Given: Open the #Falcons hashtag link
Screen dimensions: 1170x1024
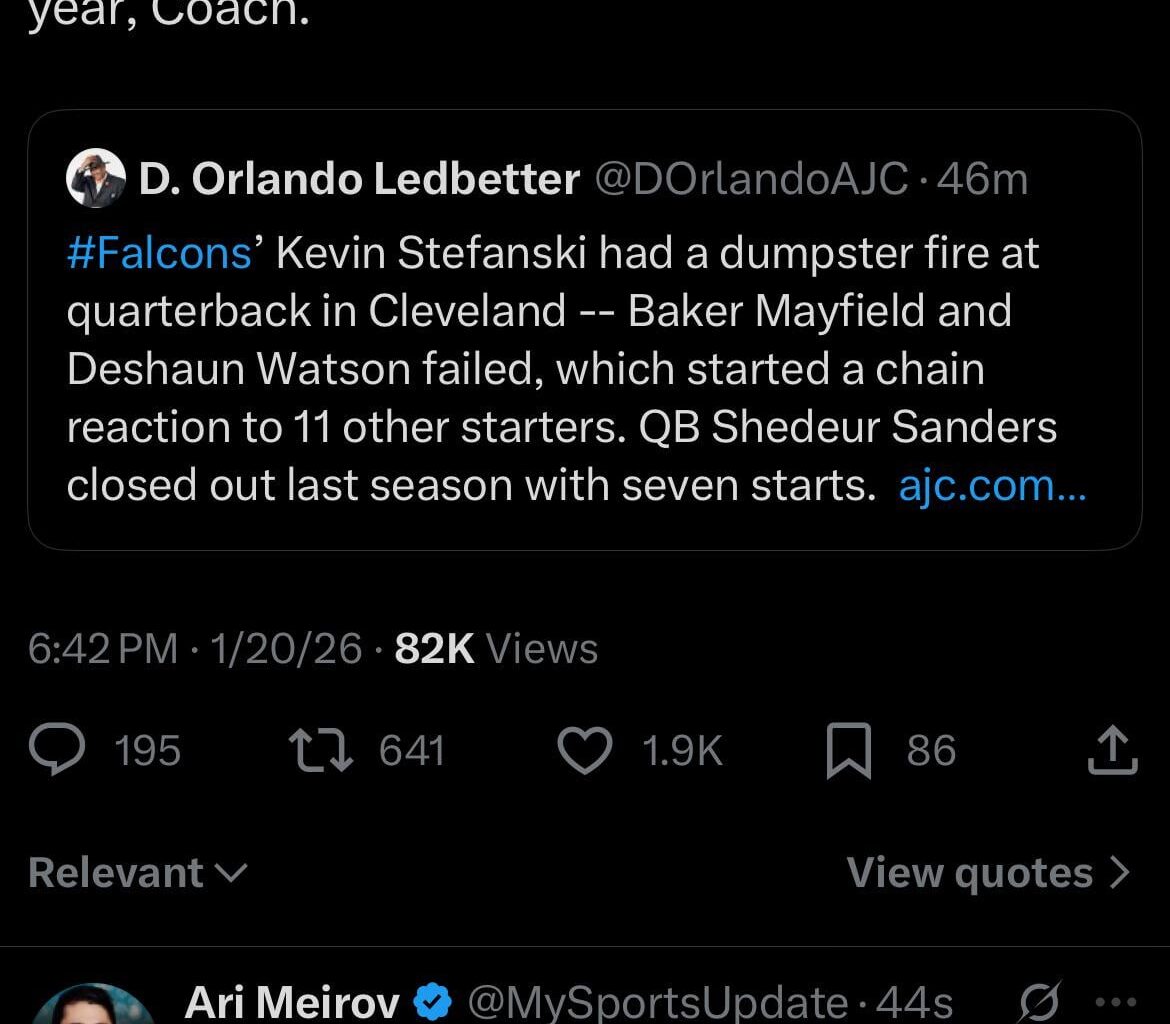Looking at the screenshot, I should click(159, 252).
